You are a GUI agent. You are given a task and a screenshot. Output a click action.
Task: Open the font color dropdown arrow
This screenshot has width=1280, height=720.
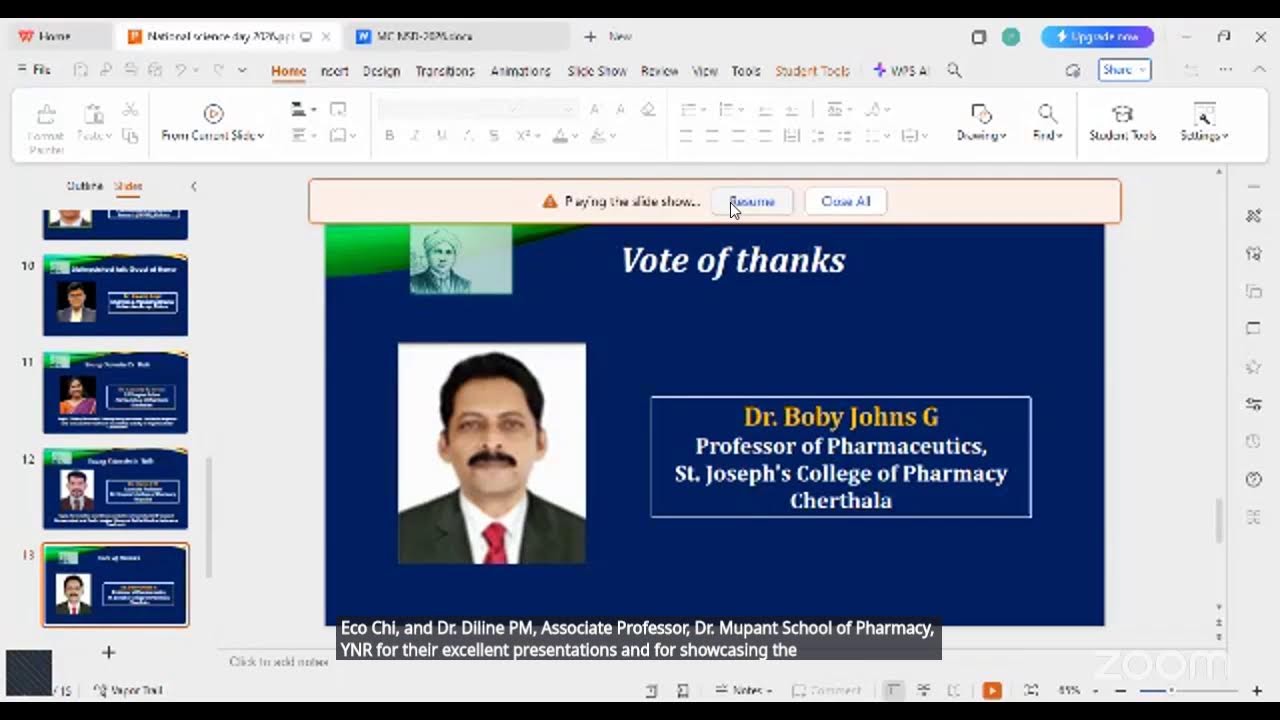[x=575, y=136]
